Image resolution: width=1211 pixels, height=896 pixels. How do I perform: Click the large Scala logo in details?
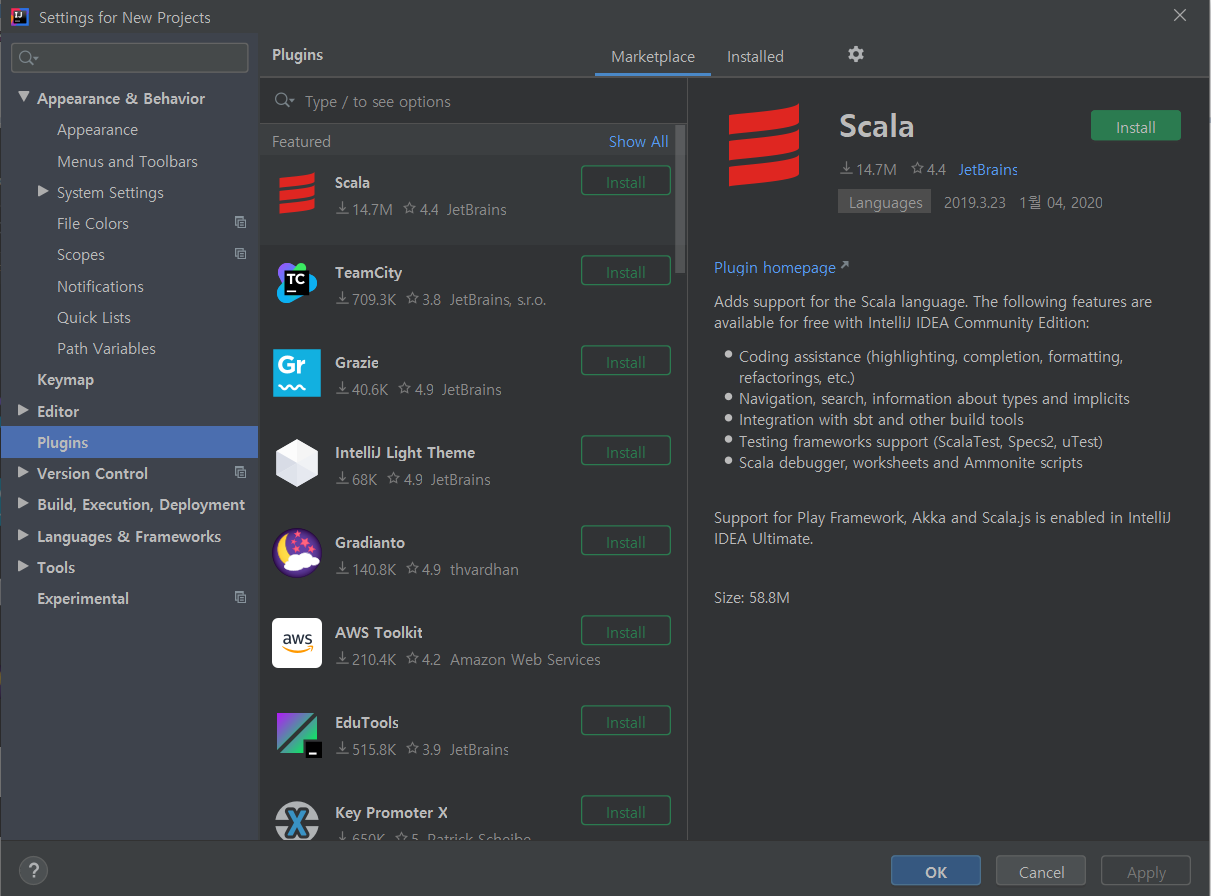pos(764,145)
